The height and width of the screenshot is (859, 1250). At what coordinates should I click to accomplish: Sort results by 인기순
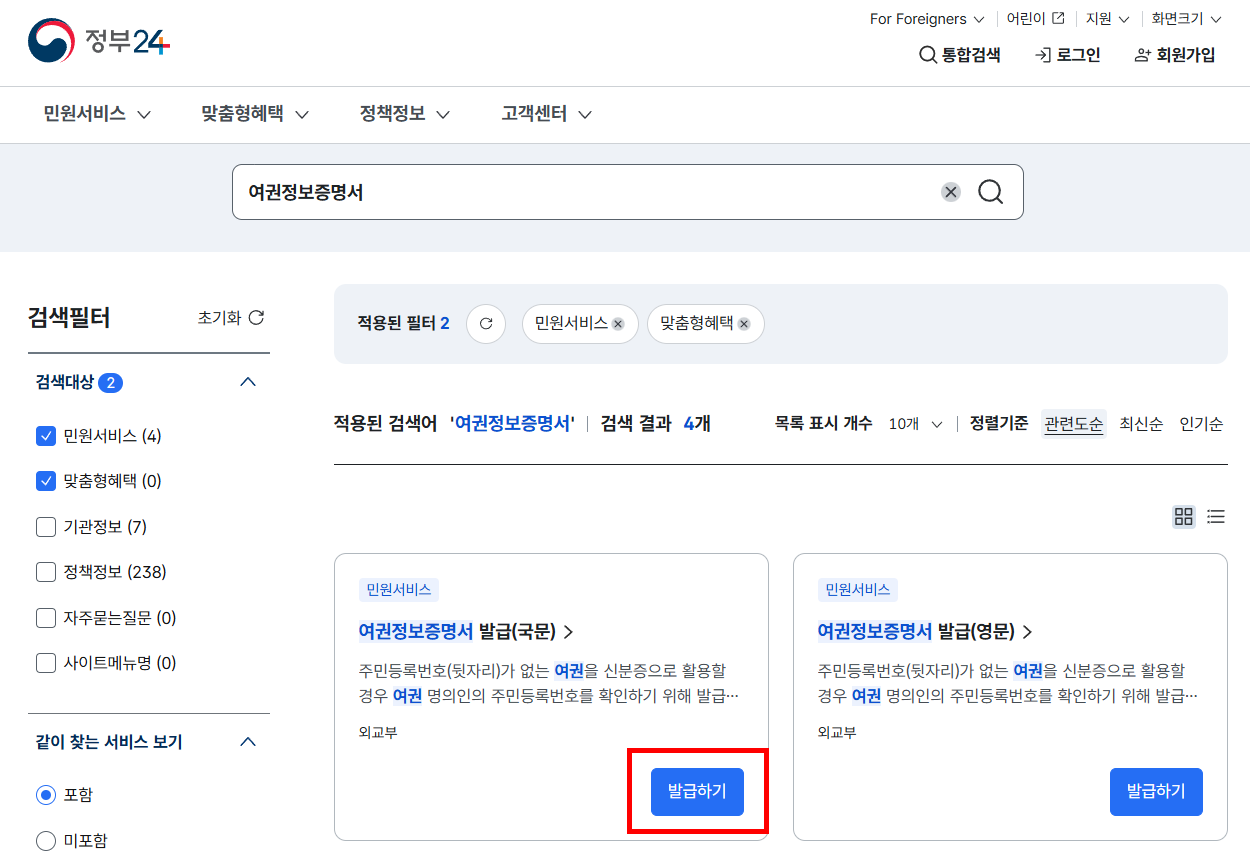1201,424
